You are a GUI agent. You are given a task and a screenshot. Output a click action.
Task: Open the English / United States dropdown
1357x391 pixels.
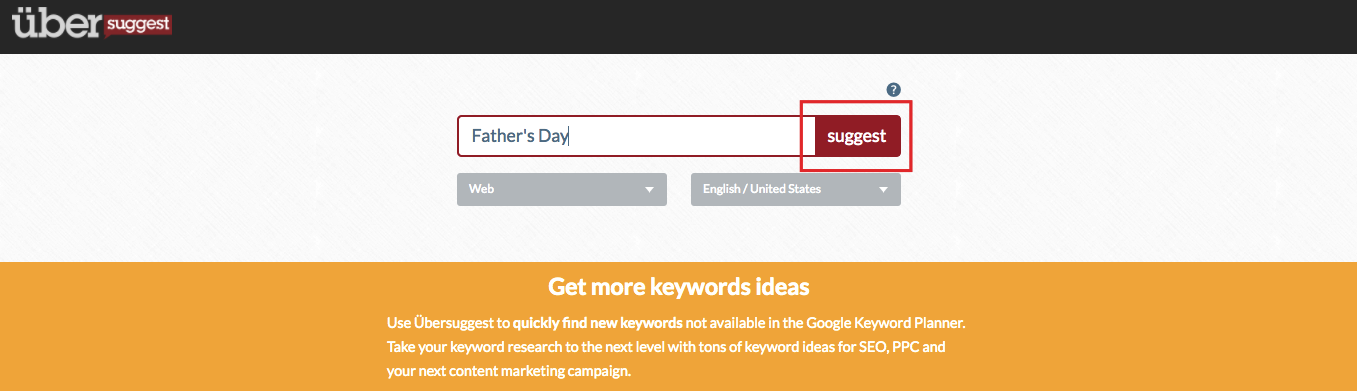click(796, 189)
